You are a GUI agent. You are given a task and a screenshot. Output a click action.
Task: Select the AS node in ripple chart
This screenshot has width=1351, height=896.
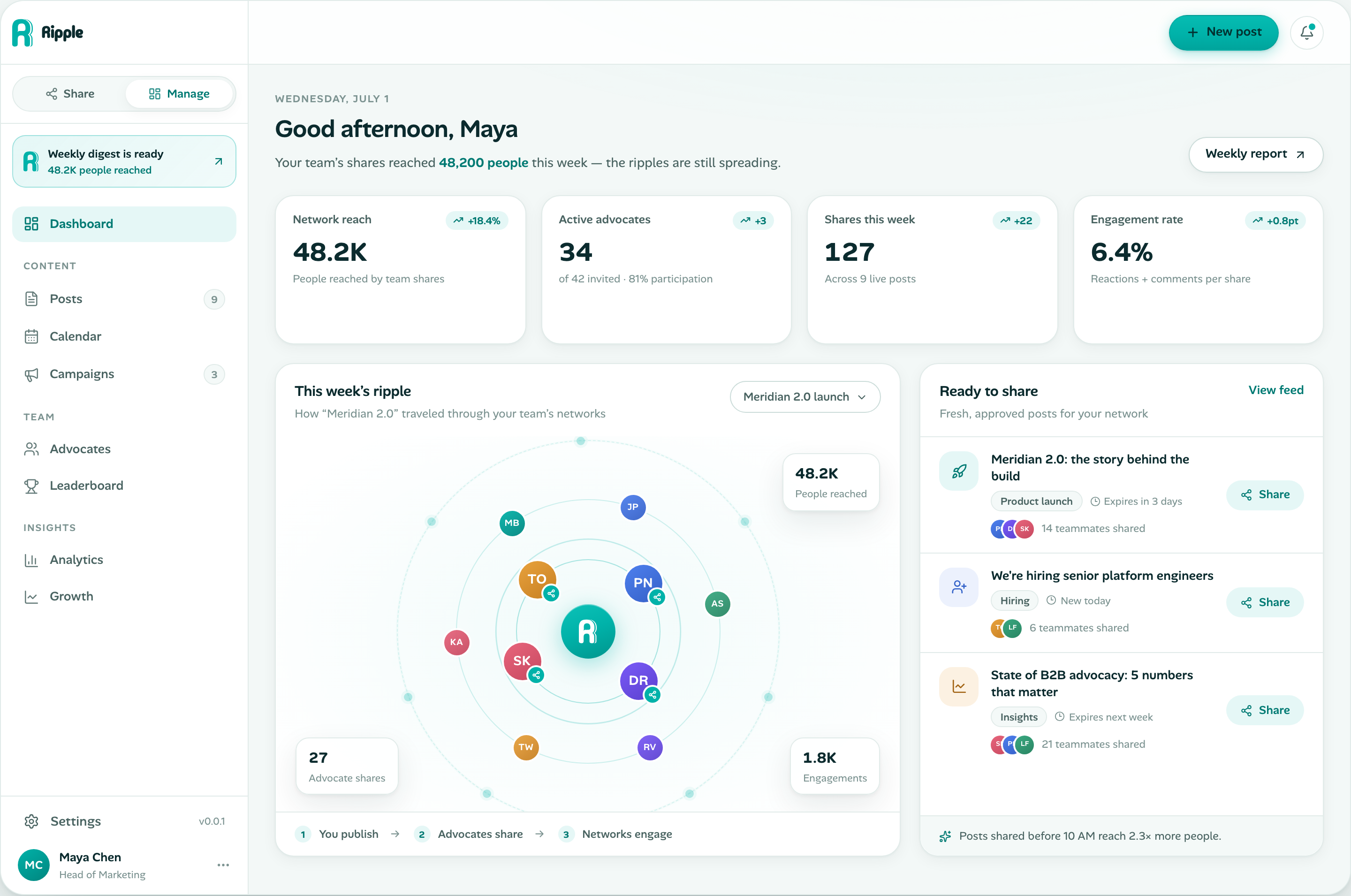click(x=718, y=604)
